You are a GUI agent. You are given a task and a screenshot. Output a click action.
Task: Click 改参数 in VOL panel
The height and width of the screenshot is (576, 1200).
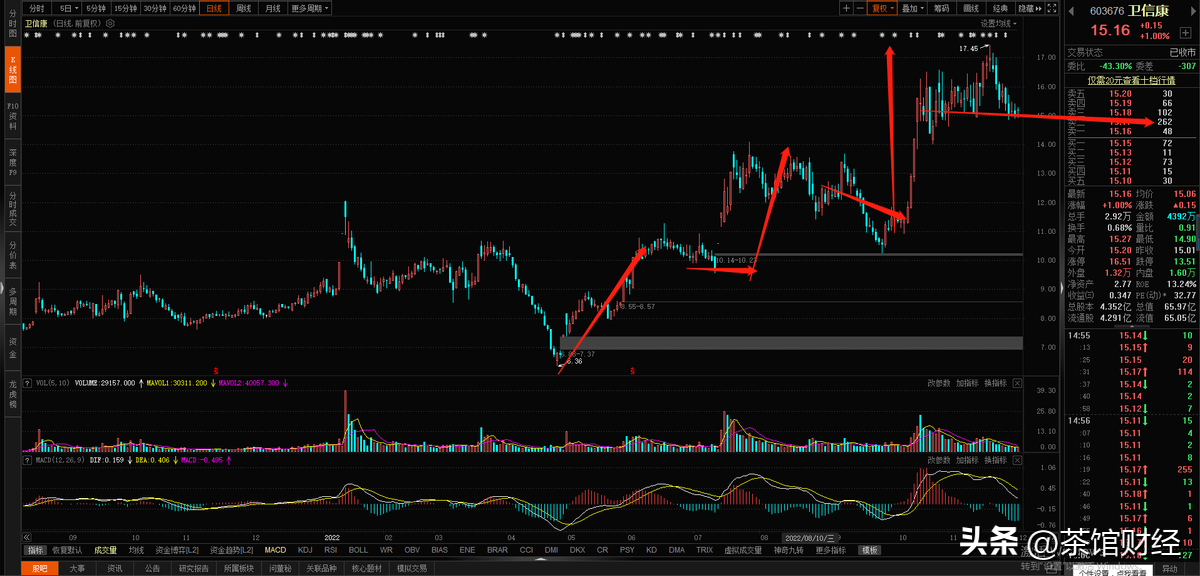(938, 383)
